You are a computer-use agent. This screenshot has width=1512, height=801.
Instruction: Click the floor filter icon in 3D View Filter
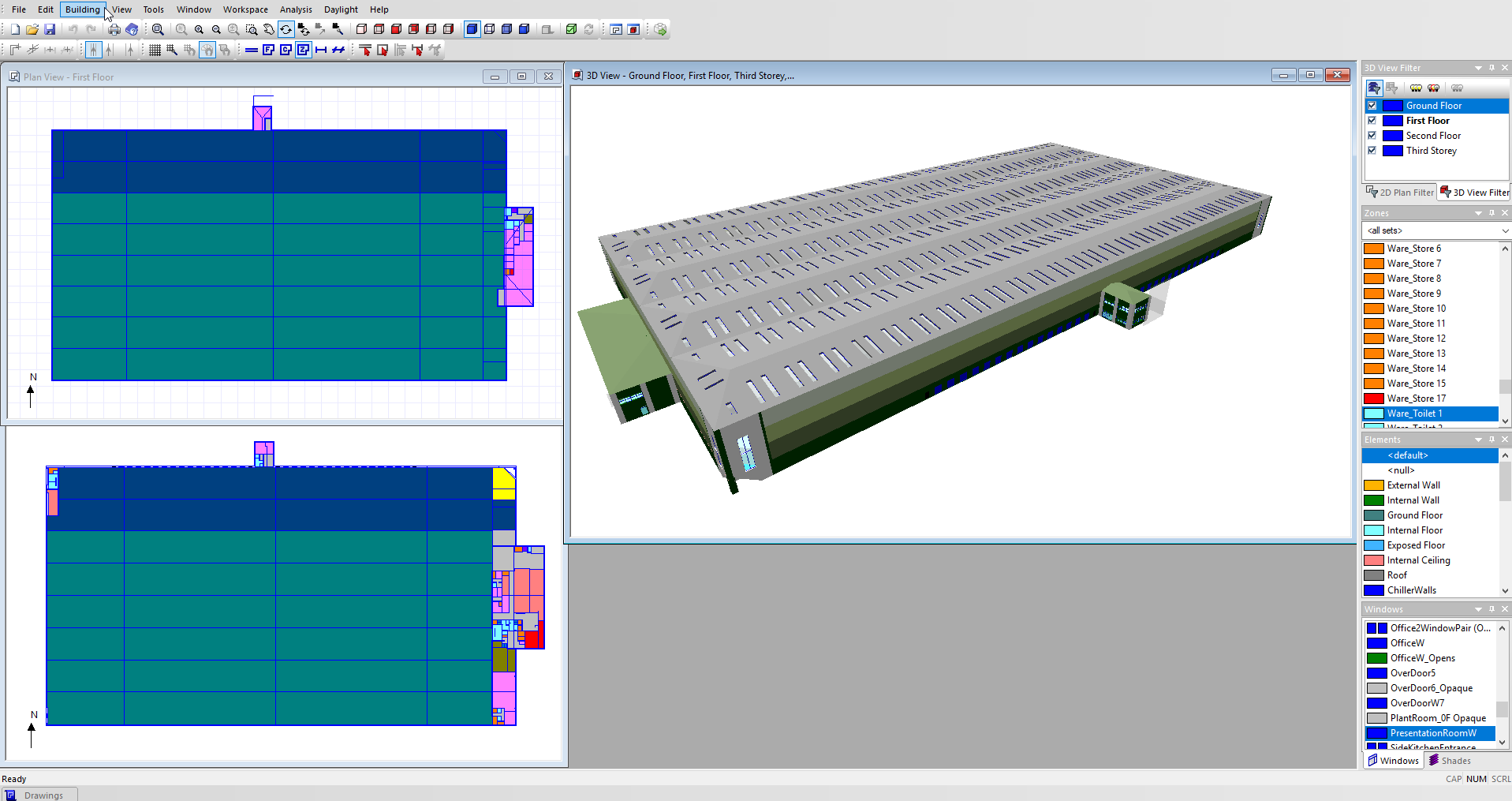pos(1374,88)
